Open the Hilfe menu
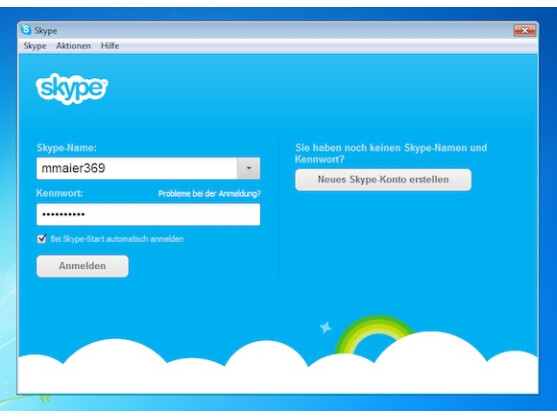 click(110, 46)
